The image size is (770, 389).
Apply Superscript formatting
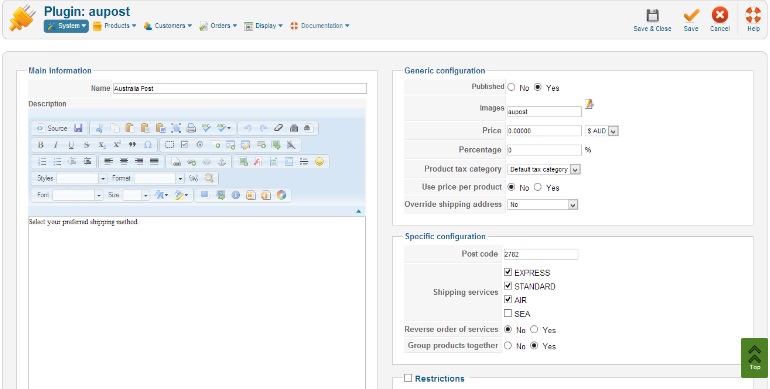117,145
